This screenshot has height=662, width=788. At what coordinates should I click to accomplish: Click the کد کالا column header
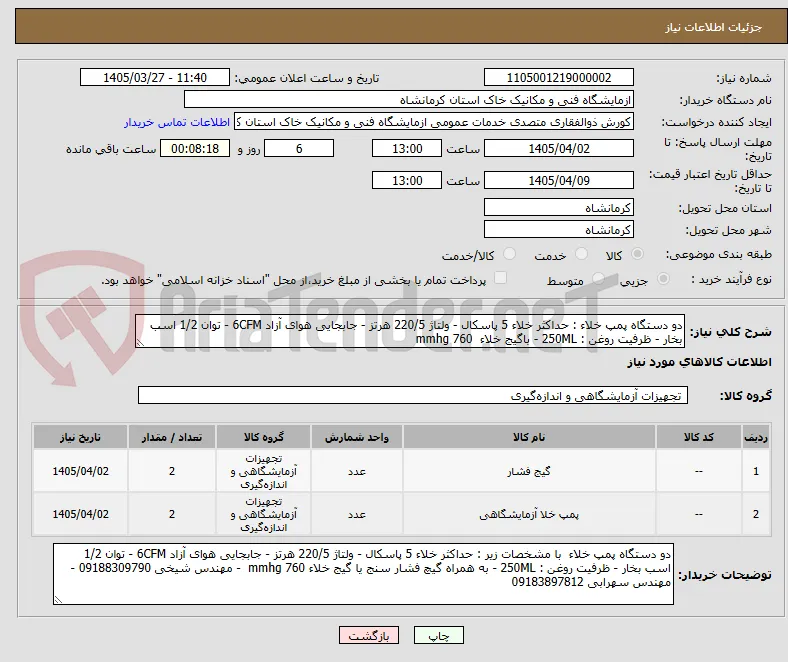click(698, 437)
